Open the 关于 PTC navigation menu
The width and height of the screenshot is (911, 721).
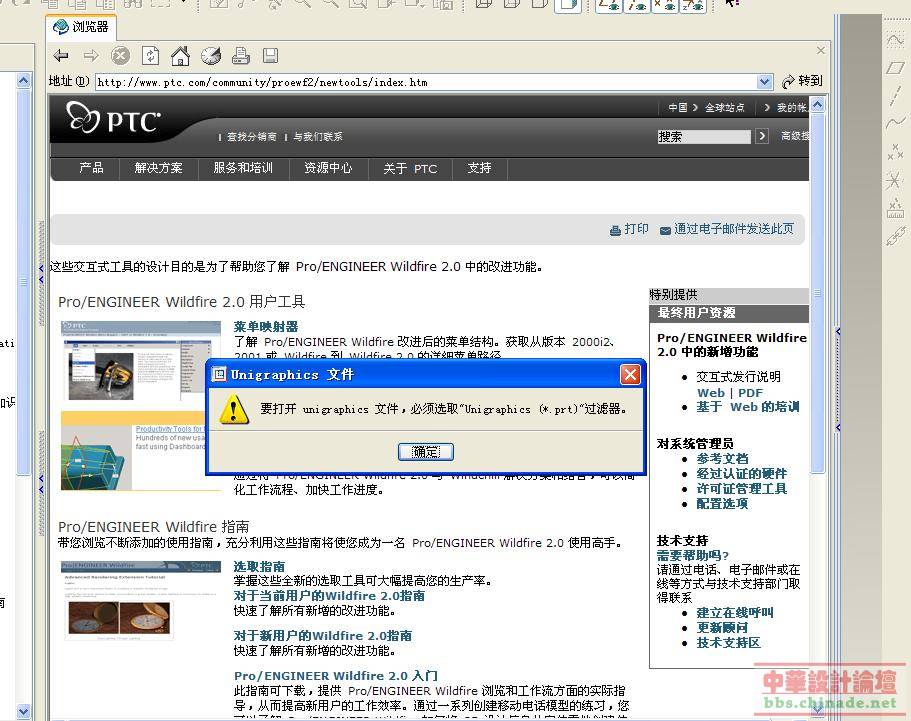410,168
